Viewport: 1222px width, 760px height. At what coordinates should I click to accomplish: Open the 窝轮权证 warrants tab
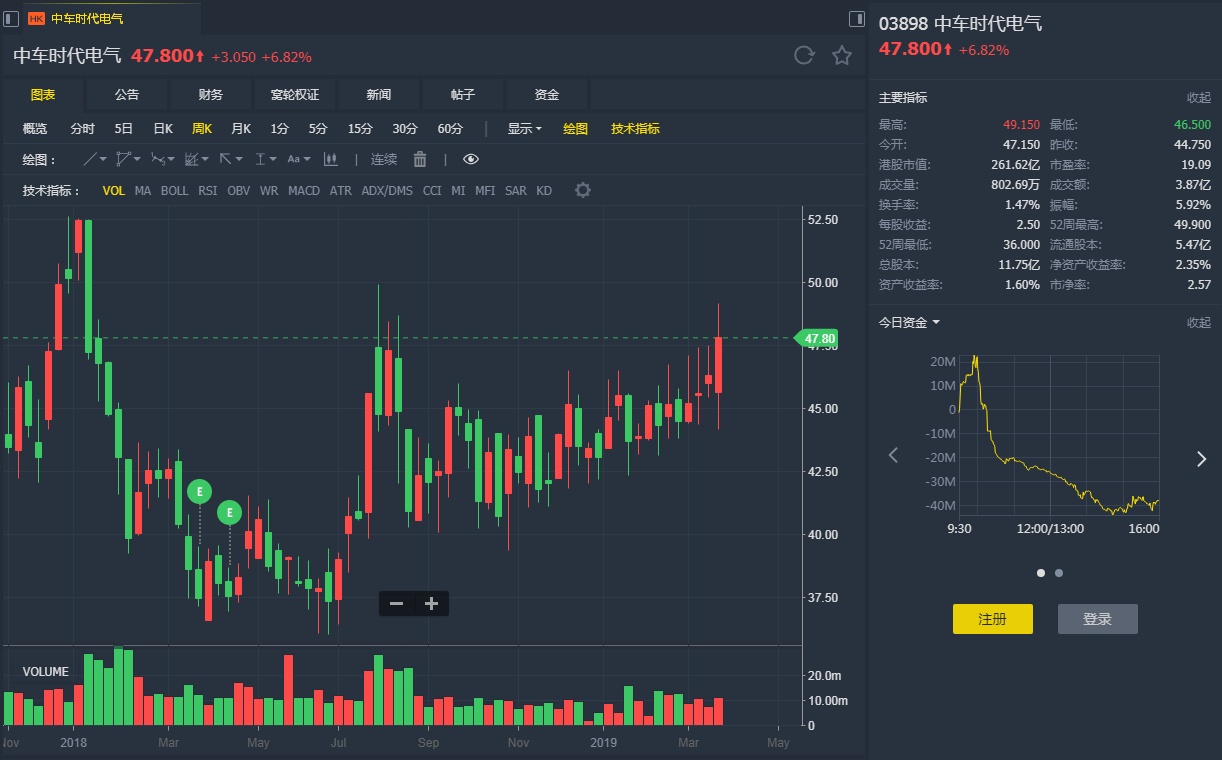coord(295,95)
